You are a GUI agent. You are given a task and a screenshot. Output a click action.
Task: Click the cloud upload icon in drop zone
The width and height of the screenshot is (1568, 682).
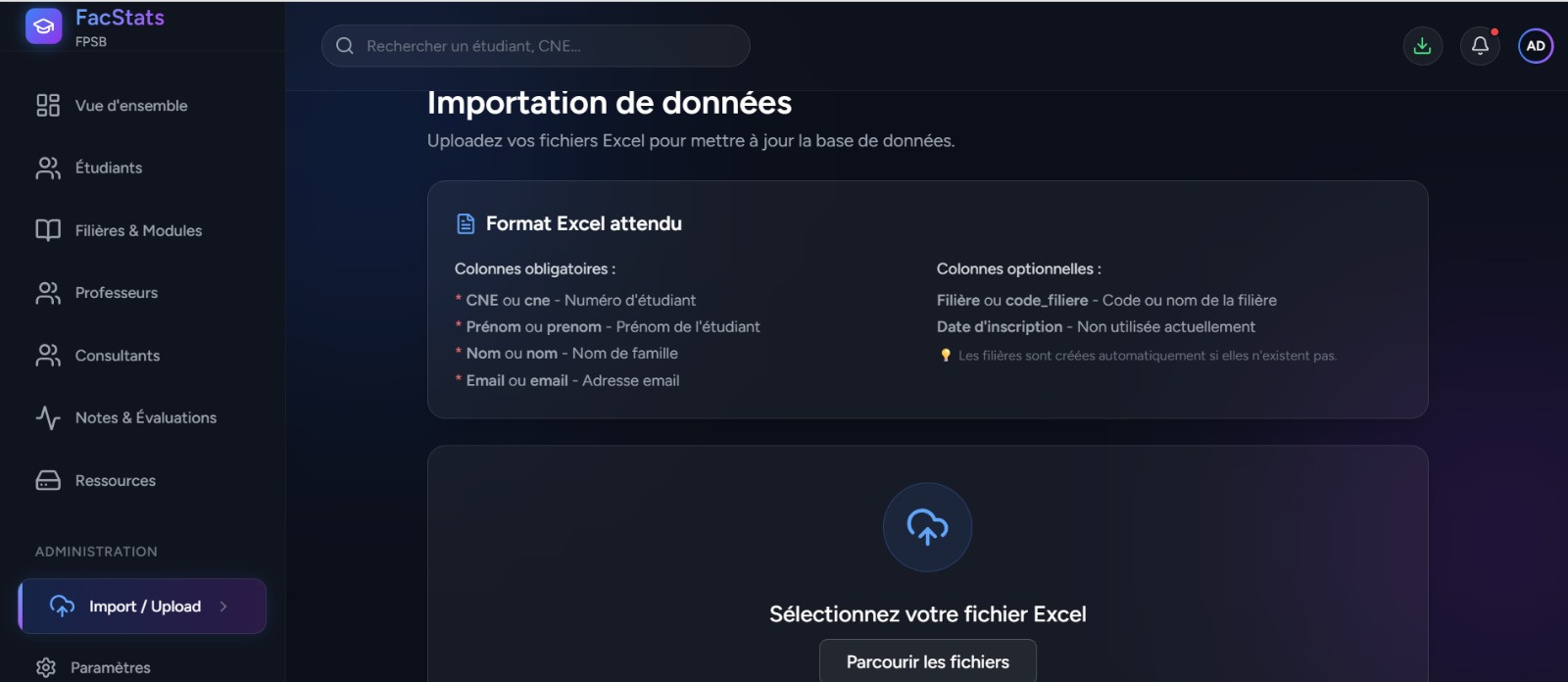[927, 527]
